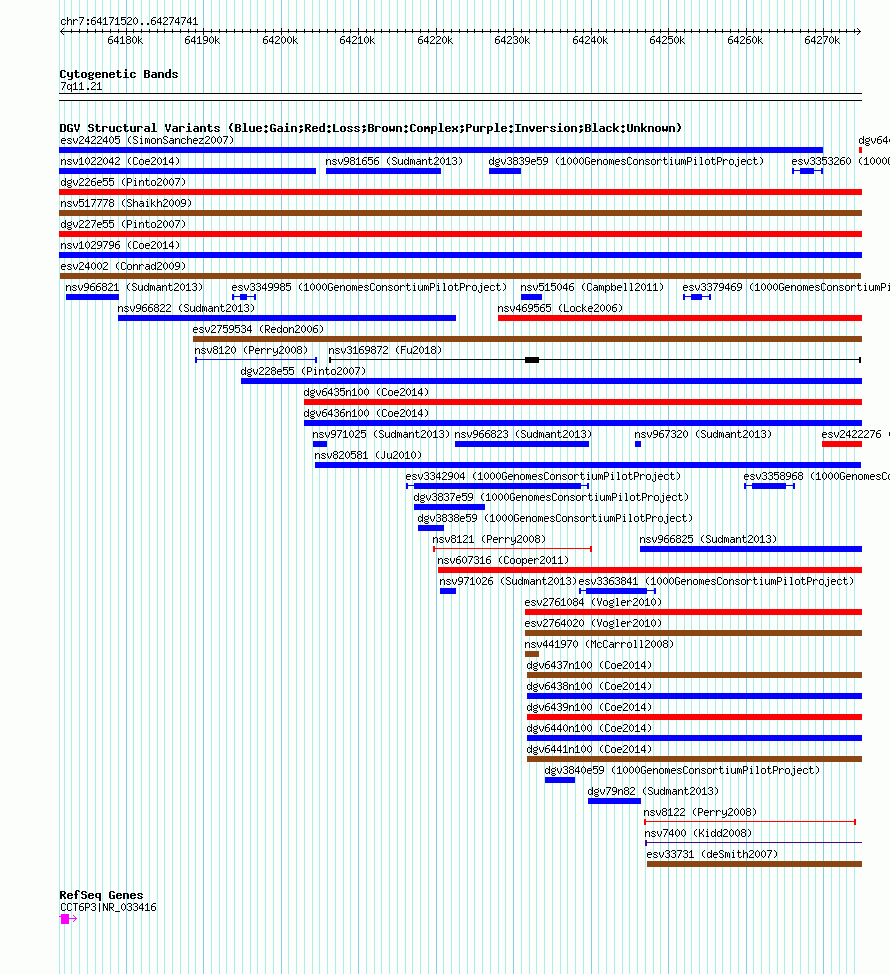The width and height of the screenshot is (890, 974).
Task: Click the 64250k ruler tick label
Action: pyautogui.click(x=667, y=41)
